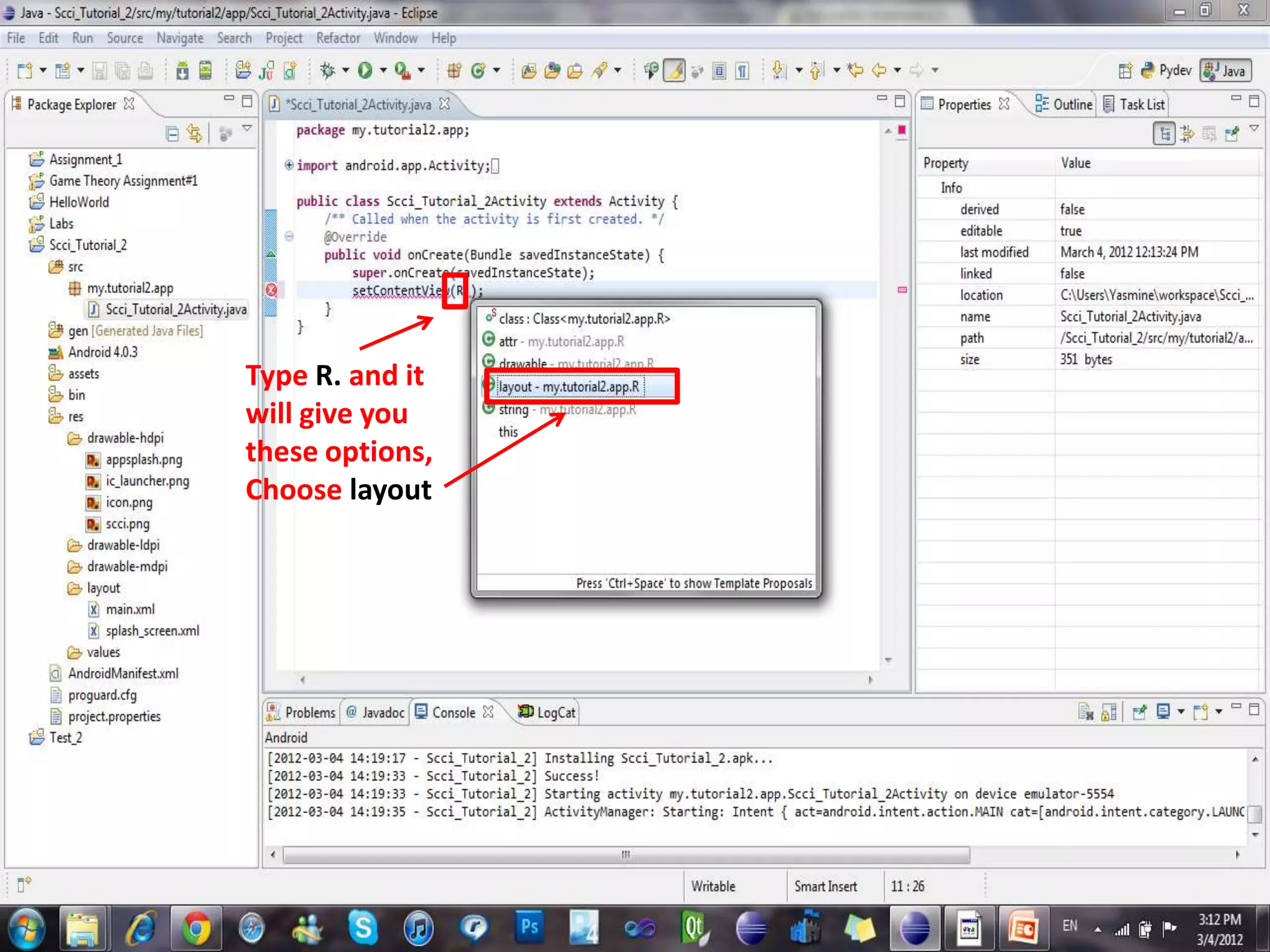
Task: Minimize the Console view panel
Action: pyautogui.click(x=1236, y=707)
